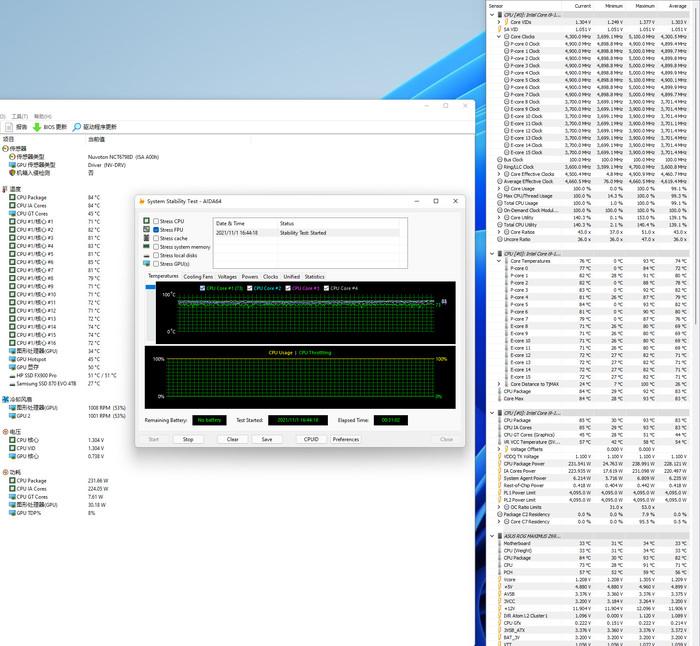Switch to the Unified tab
The height and width of the screenshot is (646, 700).
click(291, 277)
